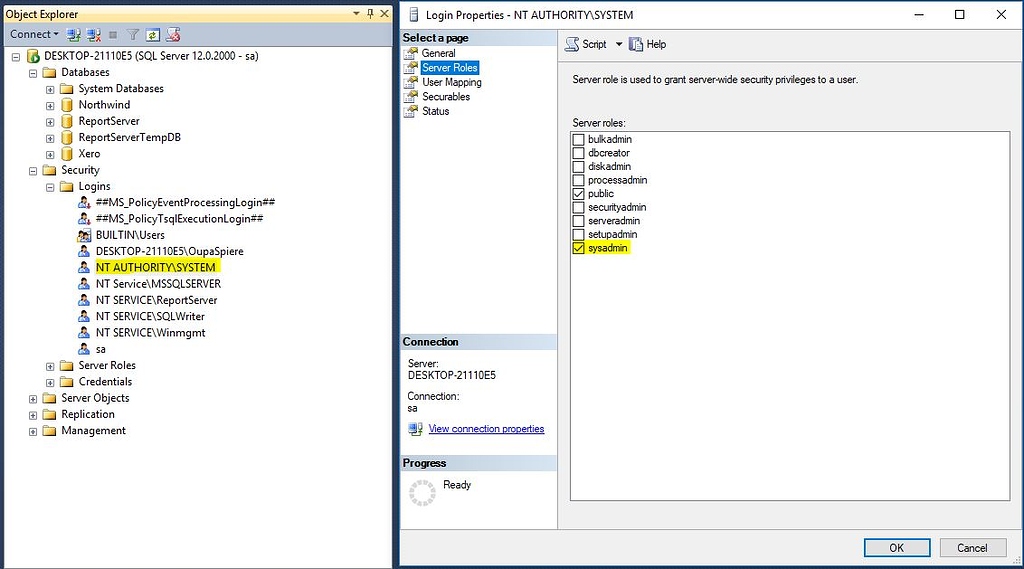Open the Securables page
Screen dimensions: 1024x569
pos(445,97)
